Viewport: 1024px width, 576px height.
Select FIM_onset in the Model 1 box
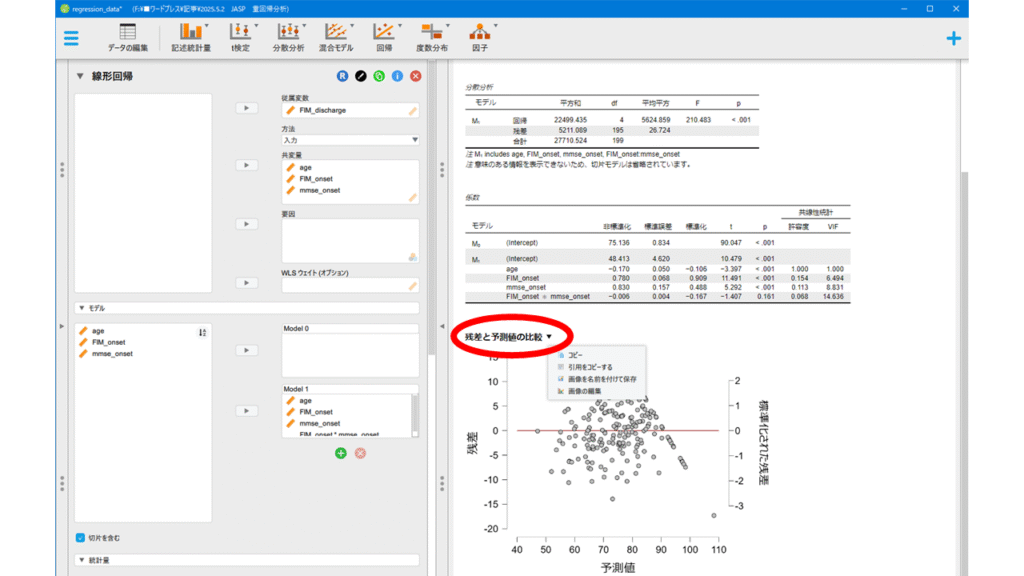[315, 412]
